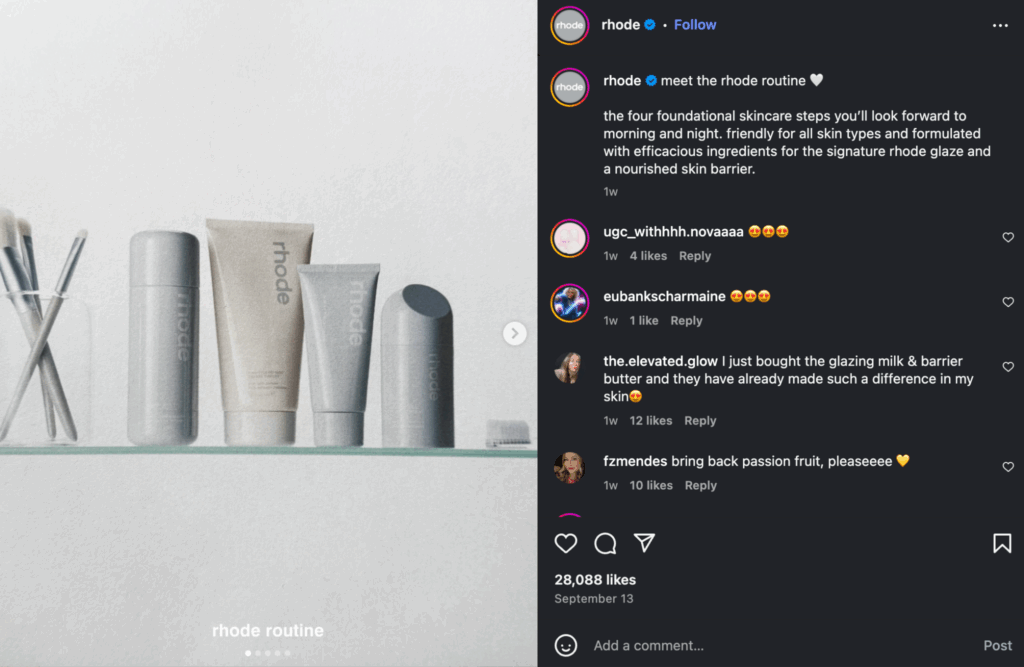Viewport: 1024px width, 667px height.
Task: Share the post with the paper plane icon
Action: tap(645, 543)
